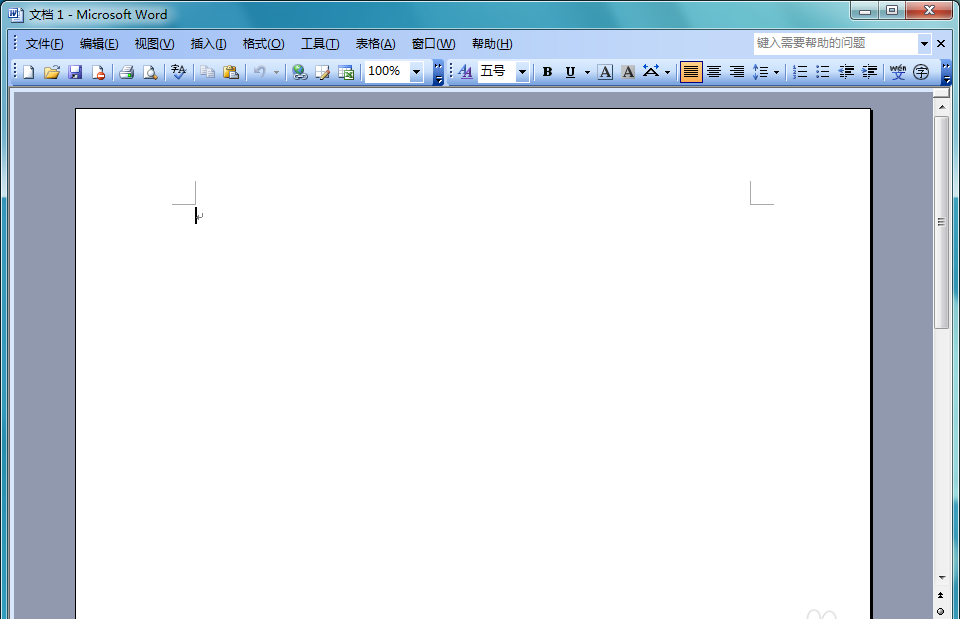The width and height of the screenshot is (960, 619).
Task: Expand the character scaling dropdown arrow
Action: [667, 72]
